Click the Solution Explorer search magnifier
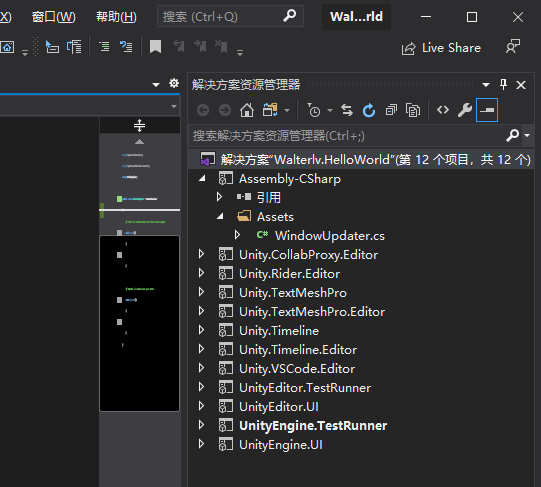 pos(512,135)
